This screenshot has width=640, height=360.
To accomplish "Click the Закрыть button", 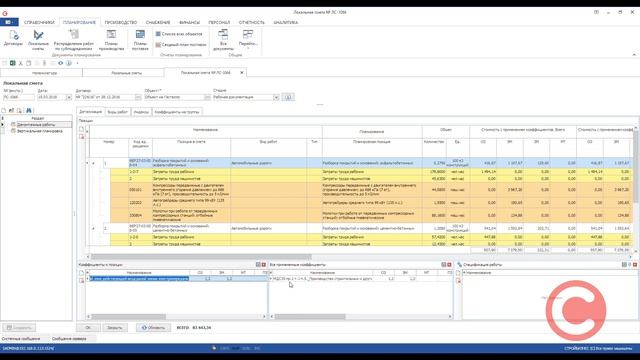I will [x=115, y=328].
